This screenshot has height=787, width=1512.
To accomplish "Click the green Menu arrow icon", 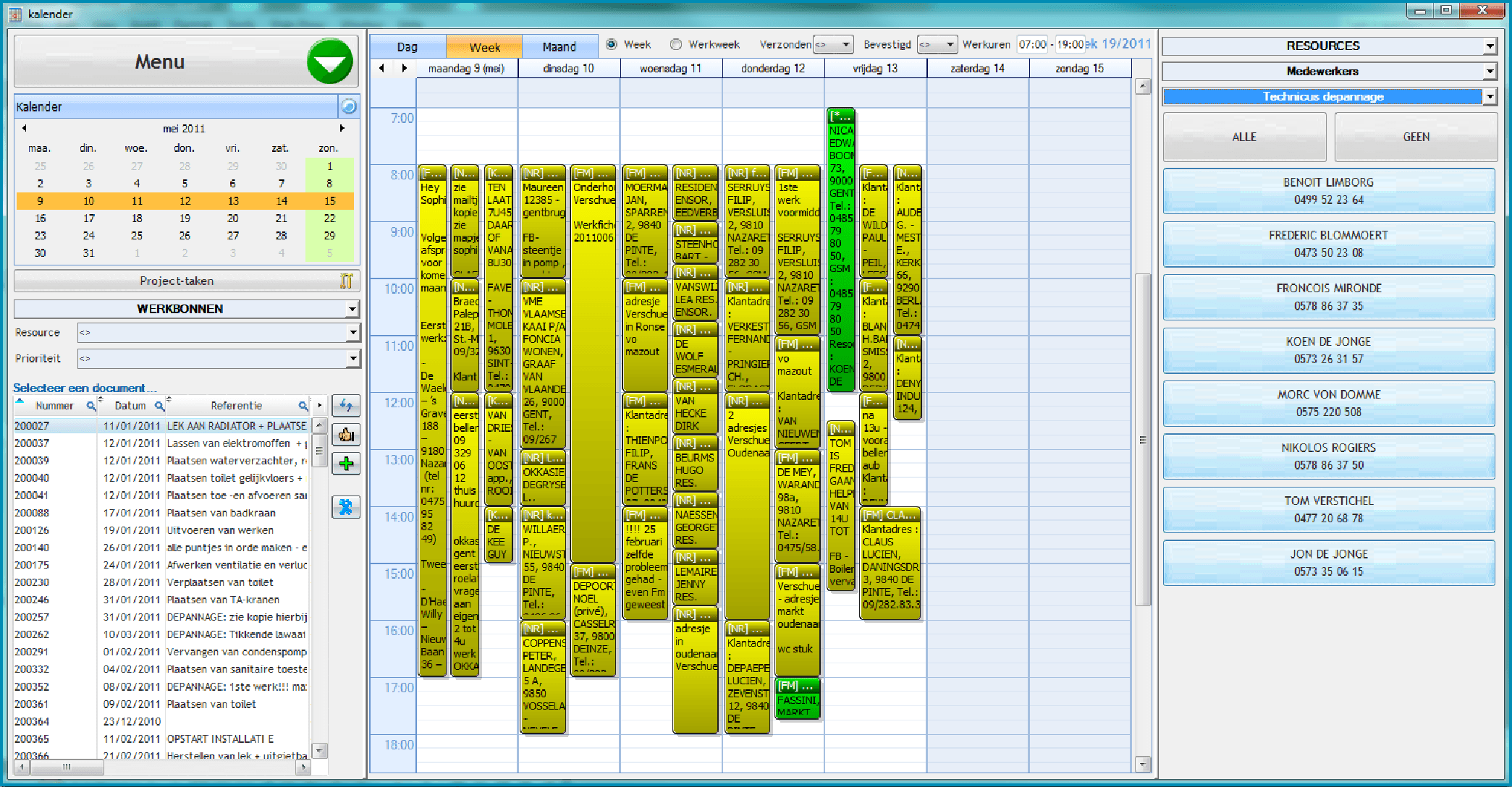I will point(329,61).
